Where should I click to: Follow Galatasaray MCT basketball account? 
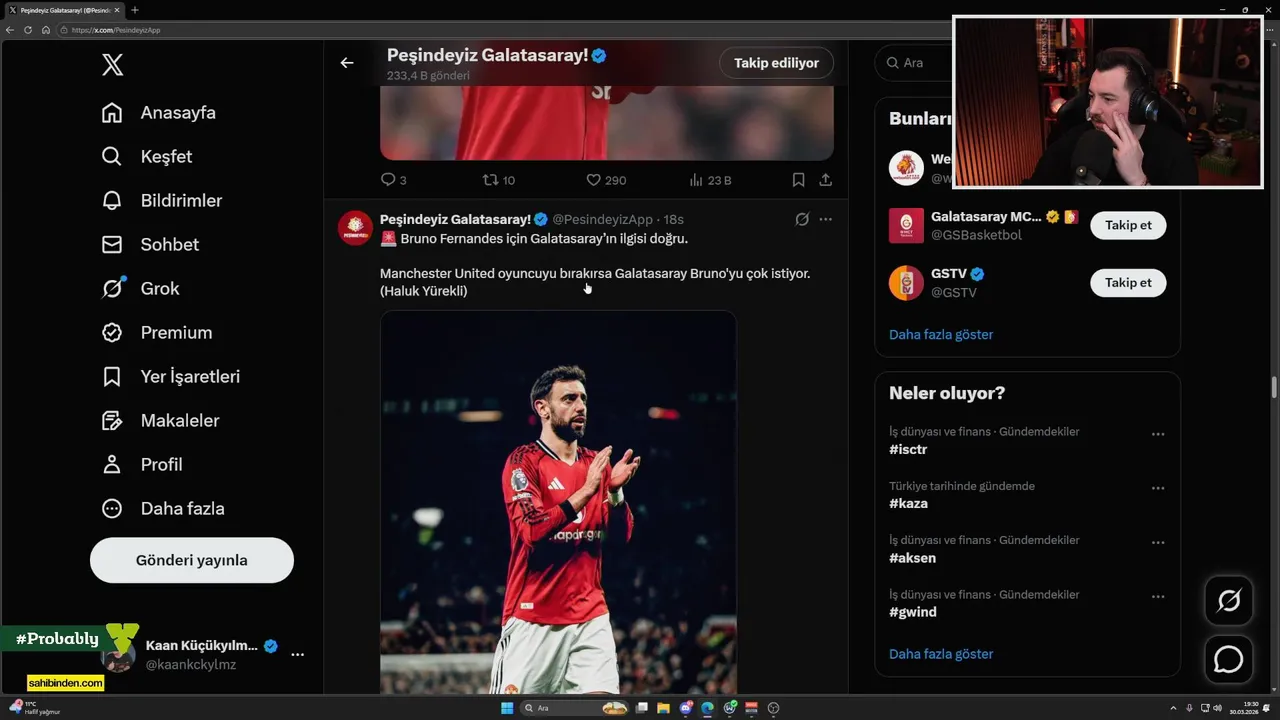1128,225
